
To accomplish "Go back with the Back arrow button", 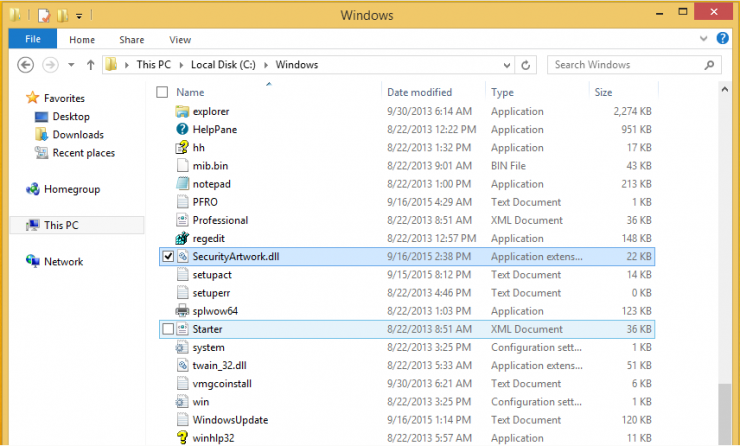I will coord(25,65).
